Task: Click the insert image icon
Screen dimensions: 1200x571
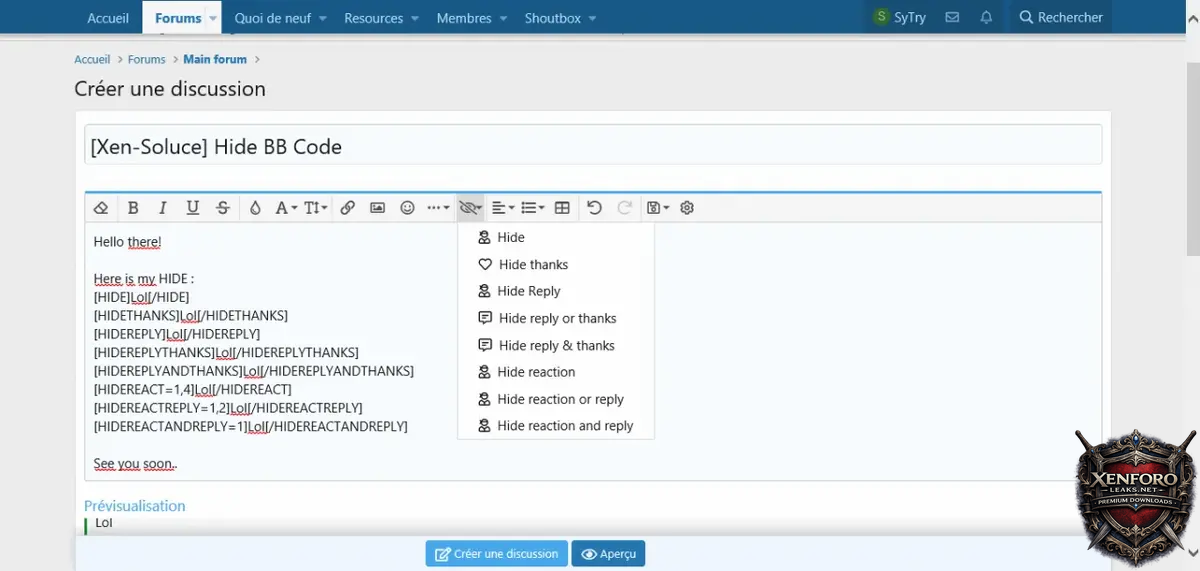Action: pos(377,208)
